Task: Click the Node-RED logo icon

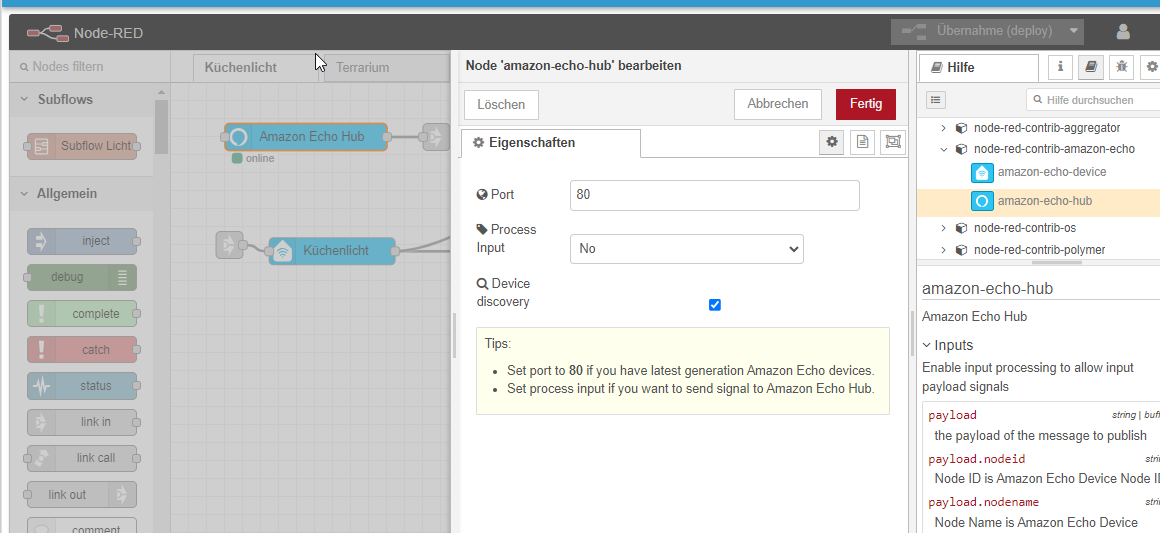Action: (47, 33)
